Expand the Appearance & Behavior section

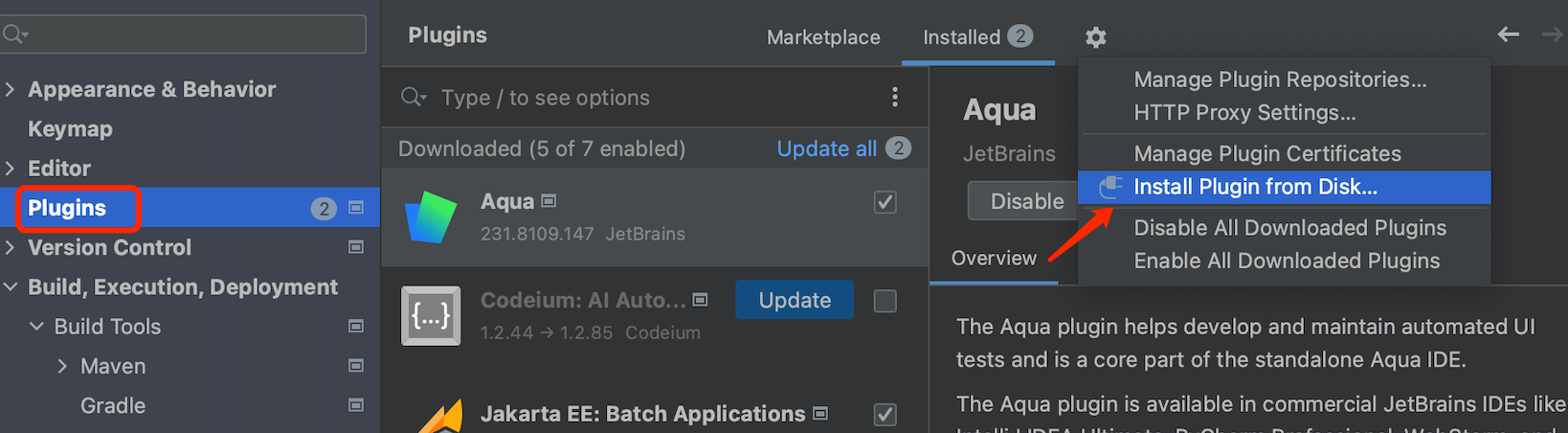point(11,89)
